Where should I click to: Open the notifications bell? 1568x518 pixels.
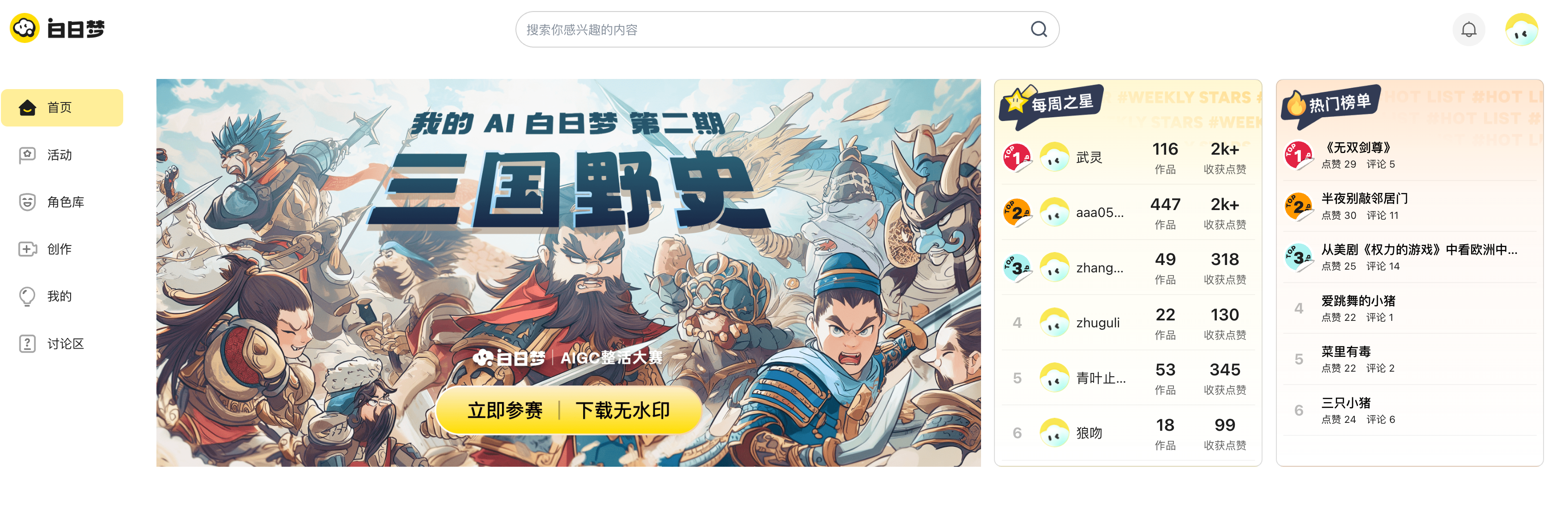[1468, 29]
